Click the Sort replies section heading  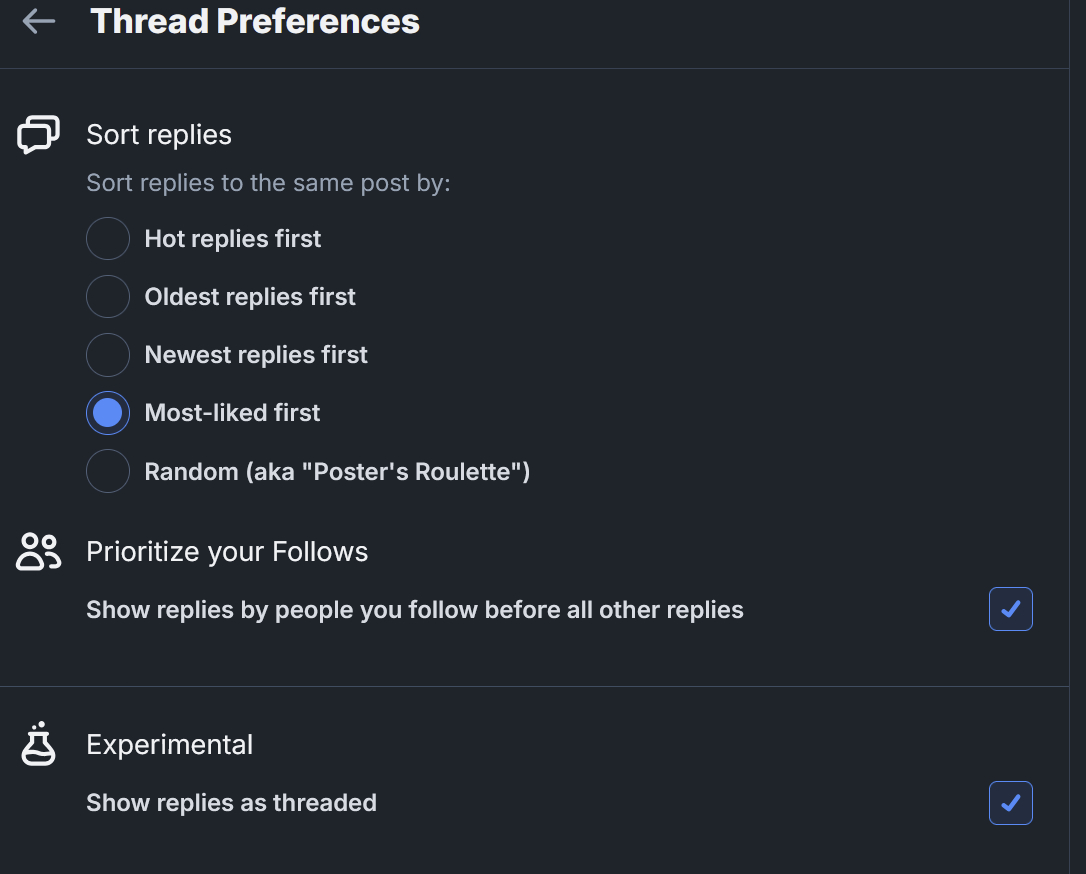pyautogui.click(x=159, y=135)
